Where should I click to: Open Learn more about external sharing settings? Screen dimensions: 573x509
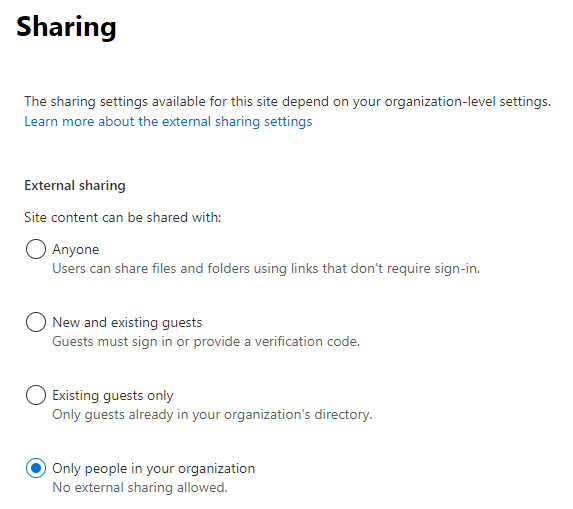[x=168, y=121]
